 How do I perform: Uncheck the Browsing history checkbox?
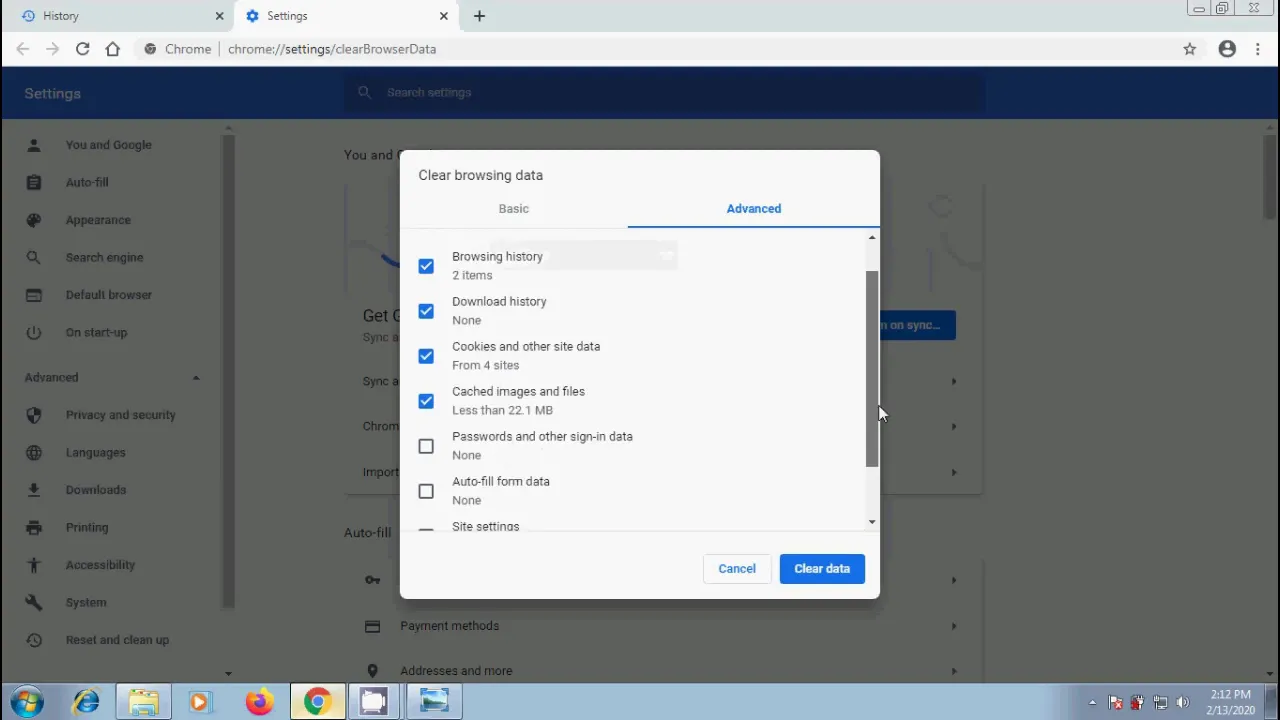coord(426,266)
